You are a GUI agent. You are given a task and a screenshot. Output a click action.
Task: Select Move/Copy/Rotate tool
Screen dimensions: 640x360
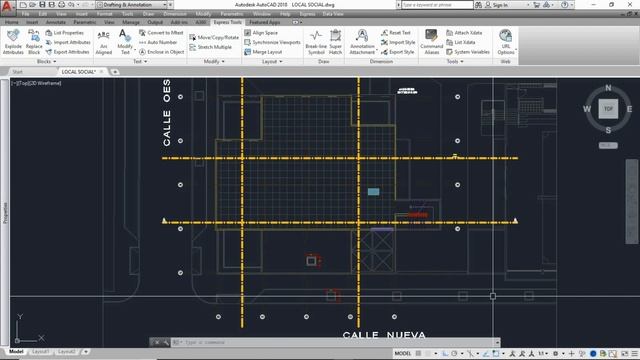(x=214, y=37)
